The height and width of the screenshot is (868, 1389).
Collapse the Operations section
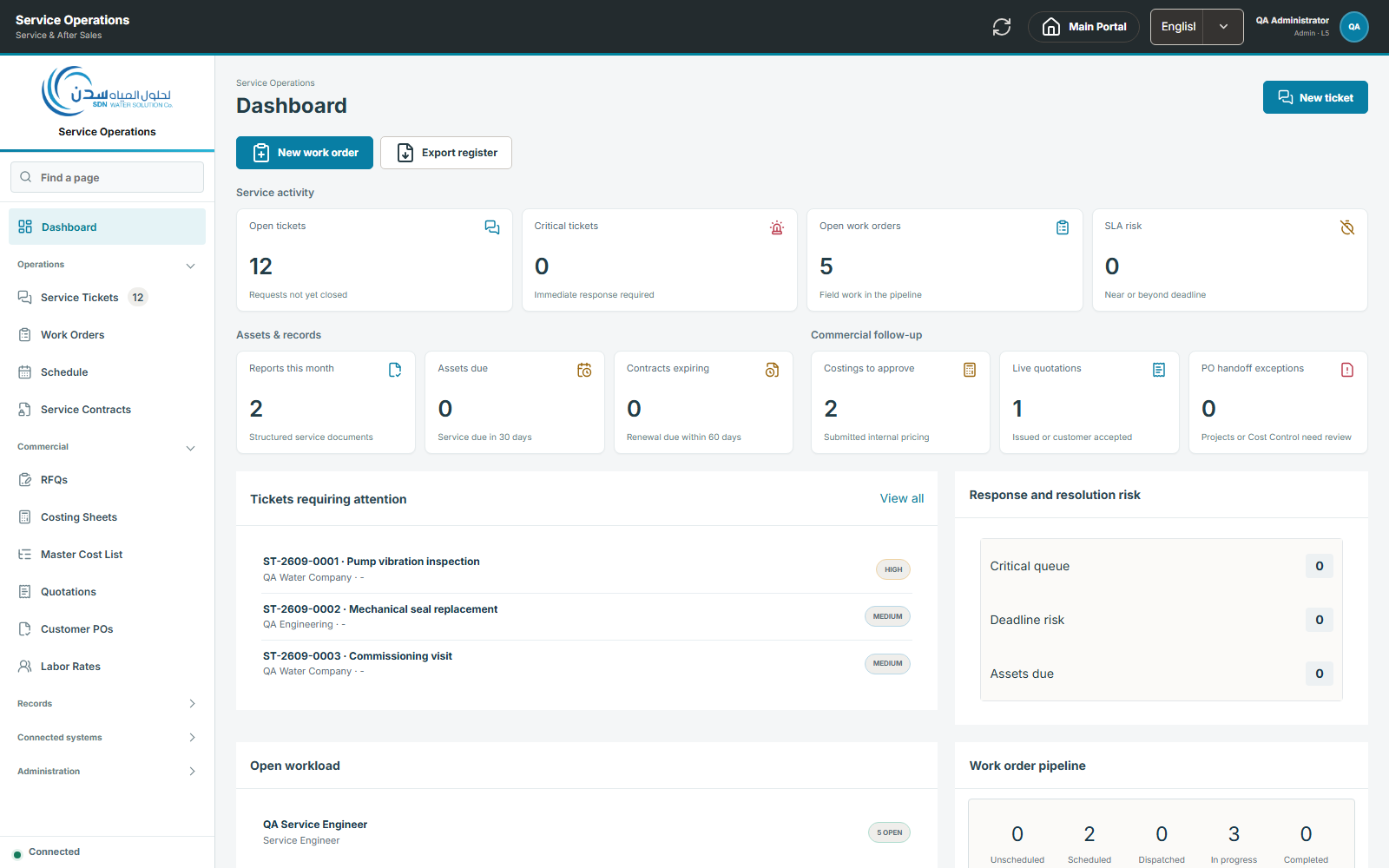point(108,265)
